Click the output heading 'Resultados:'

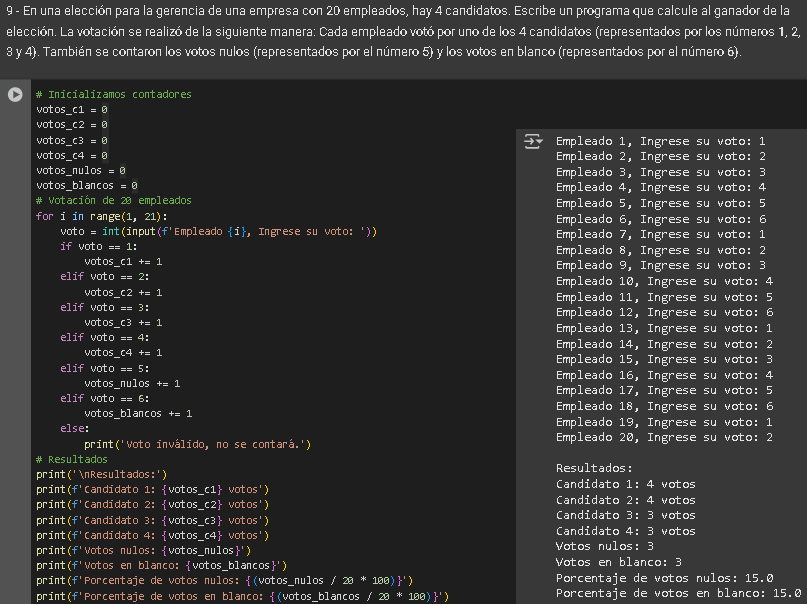pyautogui.click(x=594, y=468)
